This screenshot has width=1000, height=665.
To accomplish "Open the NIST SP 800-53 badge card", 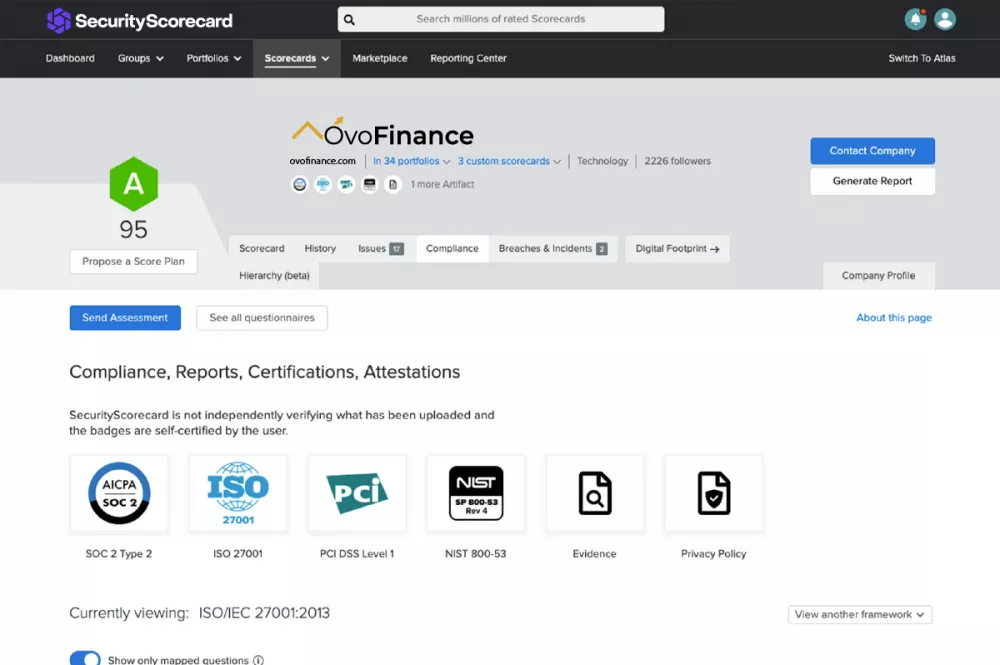I will (x=476, y=493).
